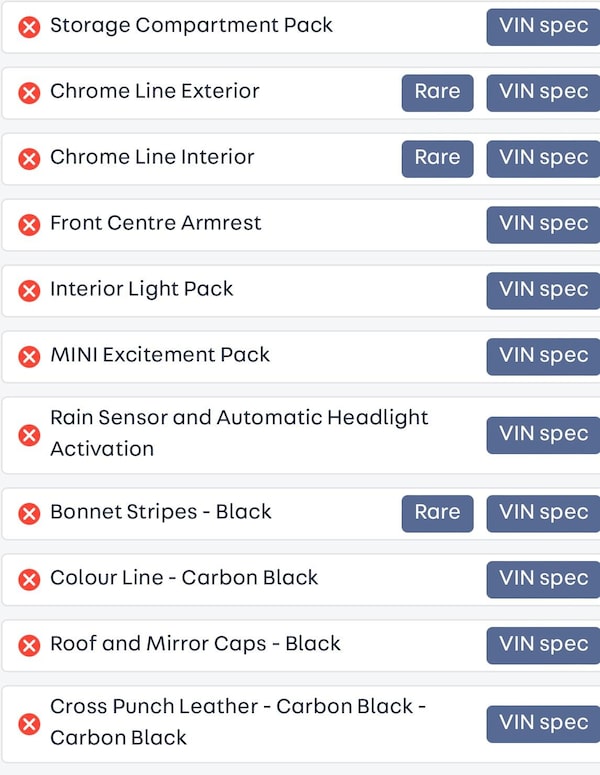Open VIN spec for Cross Punch Leather

(543, 723)
